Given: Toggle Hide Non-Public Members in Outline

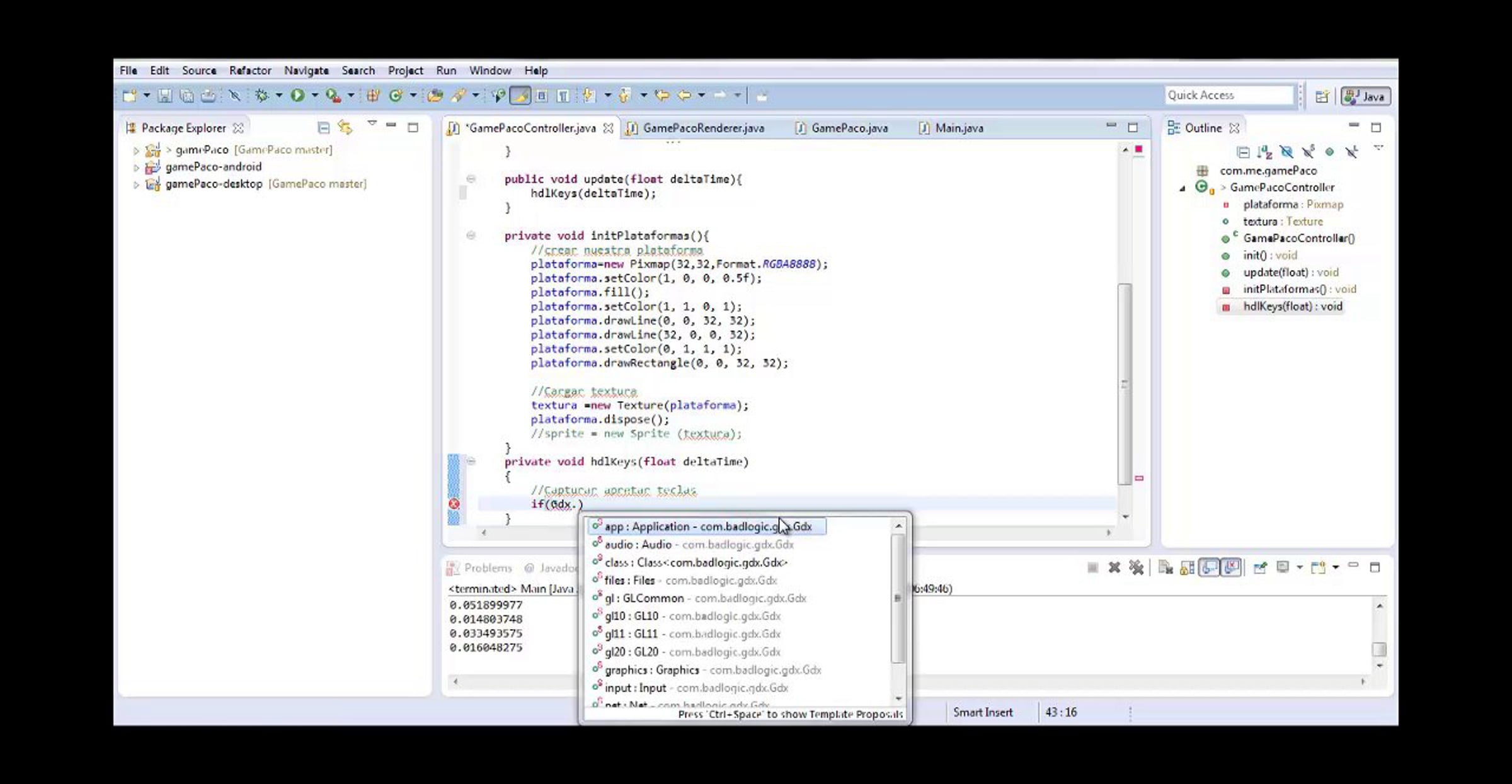Looking at the screenshot, I should (x=1329, y=152).
